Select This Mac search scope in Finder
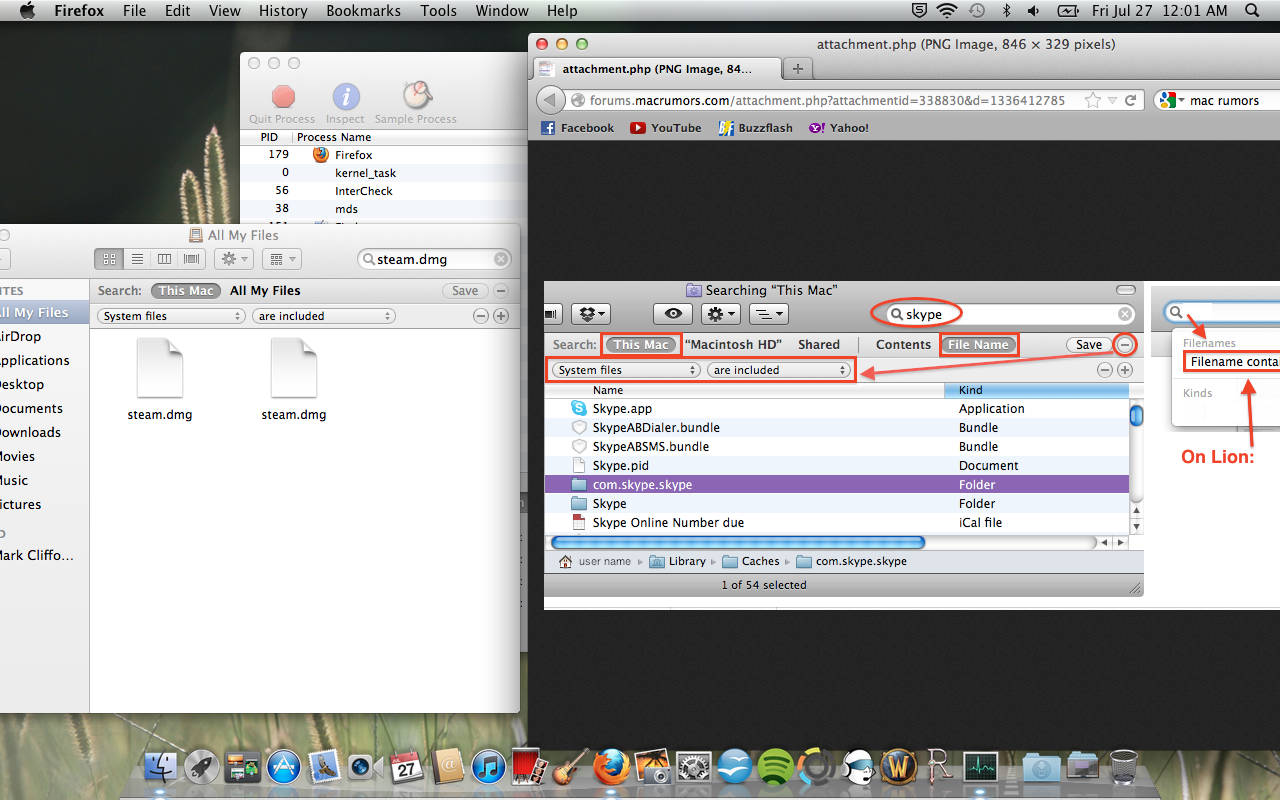 click(186, 291)
